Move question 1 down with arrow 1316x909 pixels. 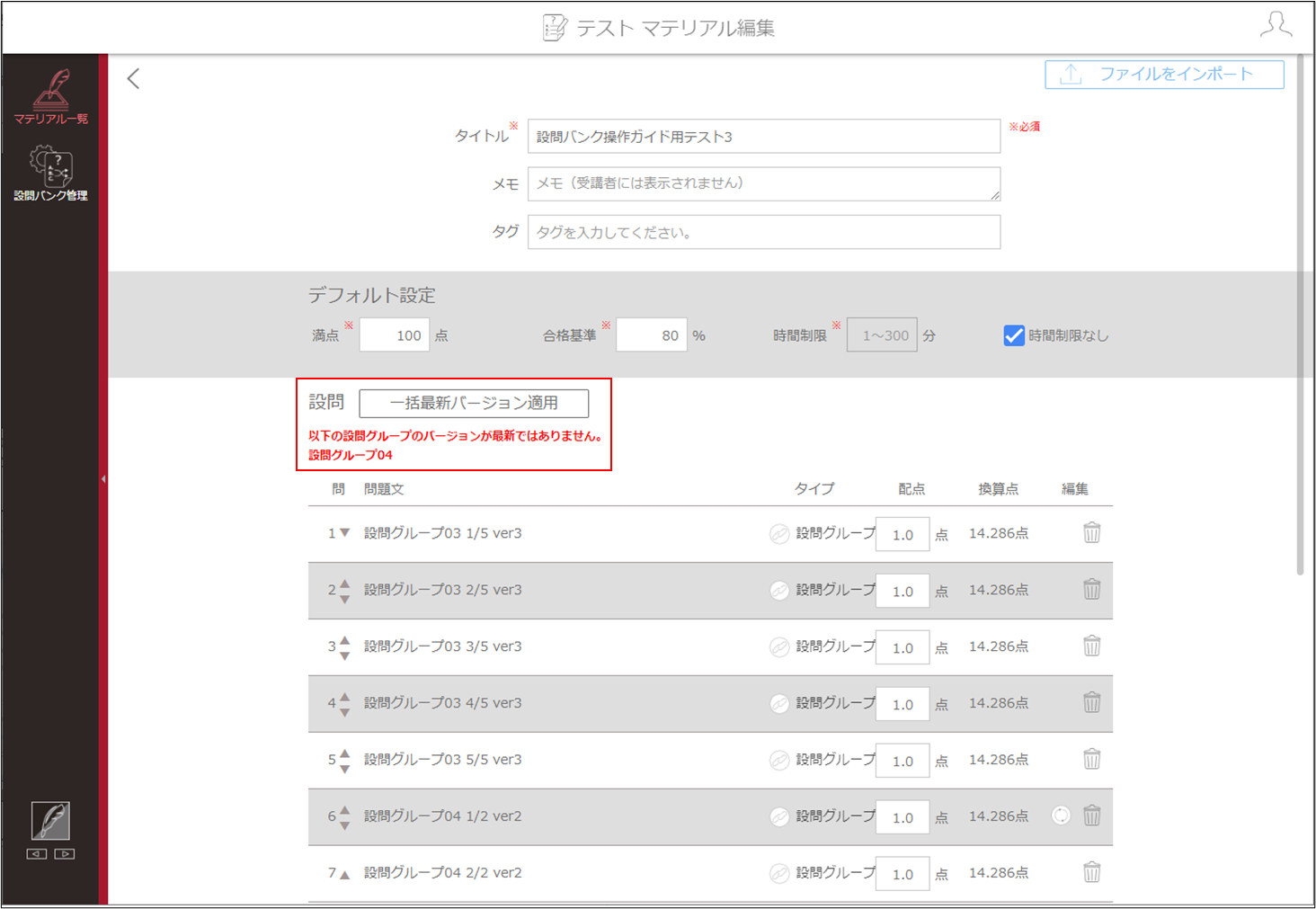tap(344, 533)
